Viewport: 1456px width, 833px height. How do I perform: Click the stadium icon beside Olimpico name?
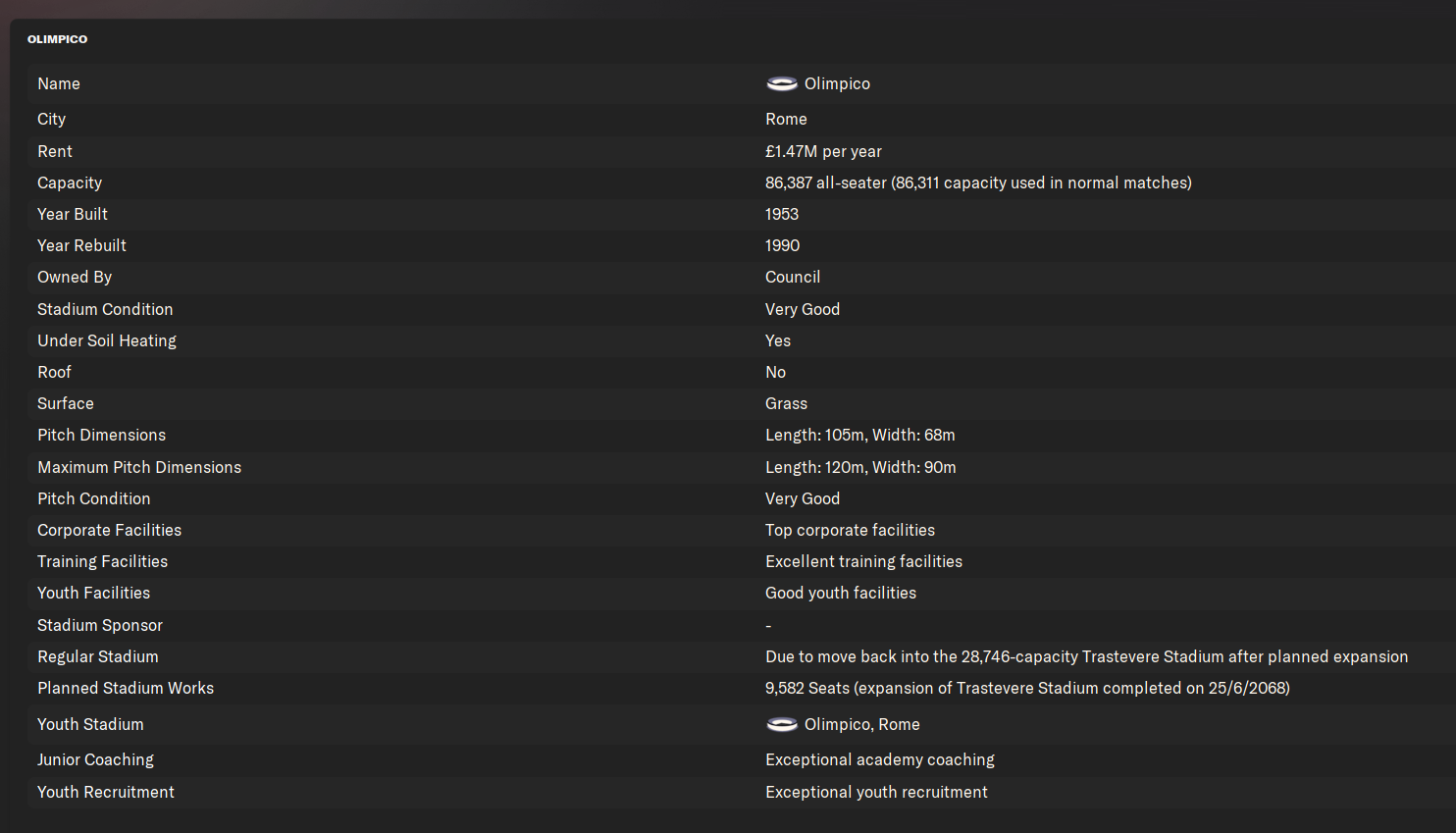click(781, 83)
